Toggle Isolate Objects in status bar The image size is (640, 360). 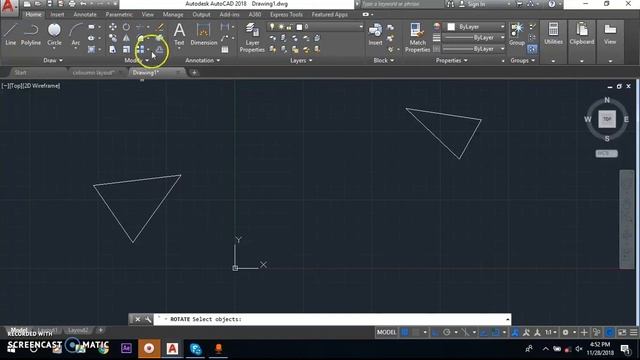coord(597,332)
